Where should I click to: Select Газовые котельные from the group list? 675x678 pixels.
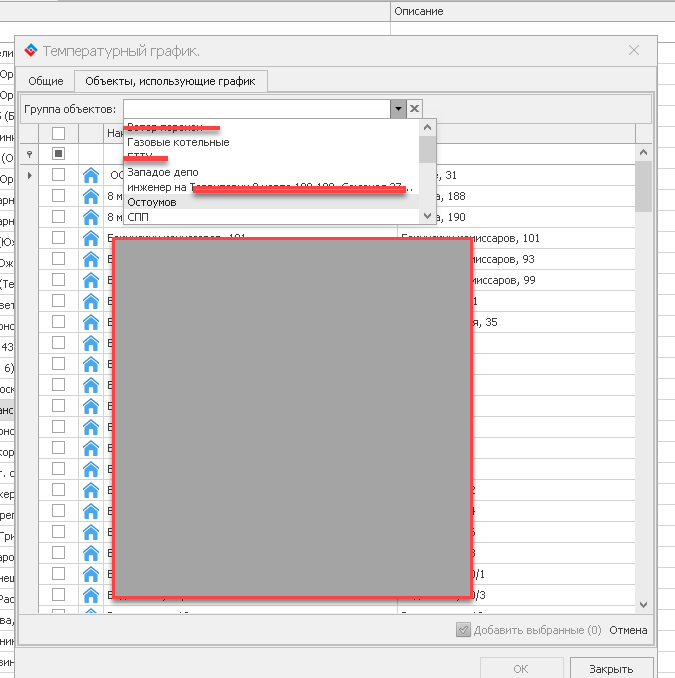tap(178, 142)
